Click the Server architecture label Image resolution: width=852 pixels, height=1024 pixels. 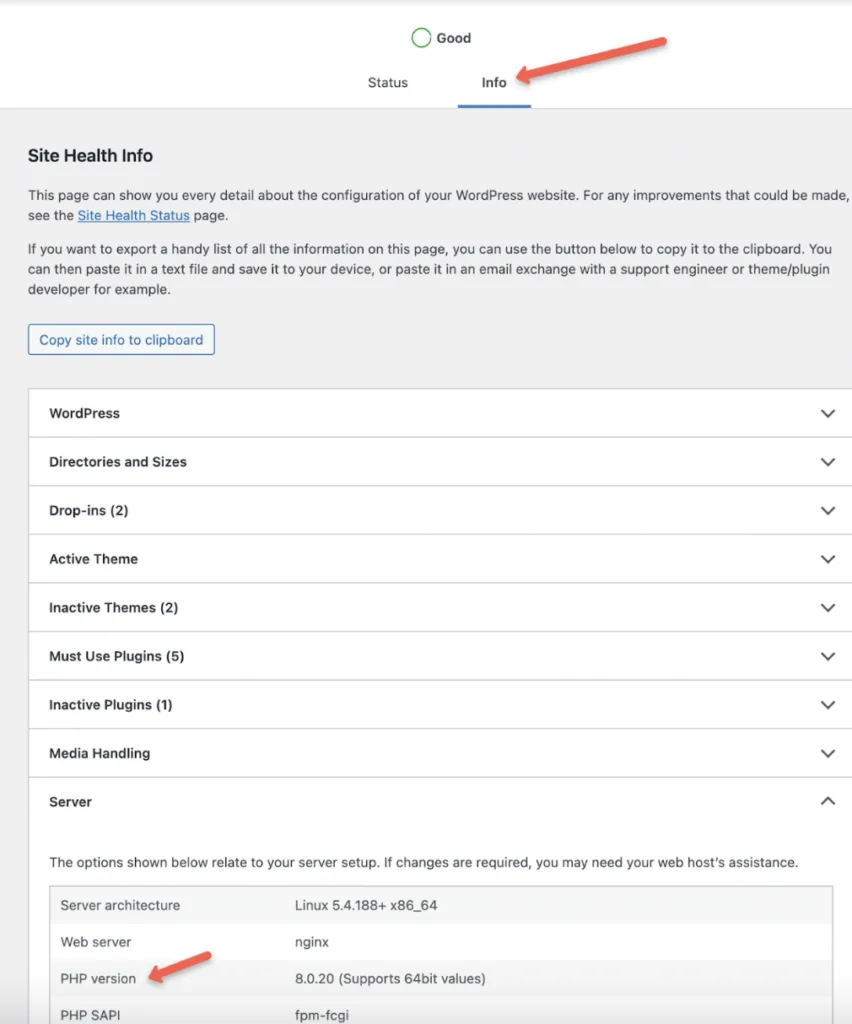(120, 905)
